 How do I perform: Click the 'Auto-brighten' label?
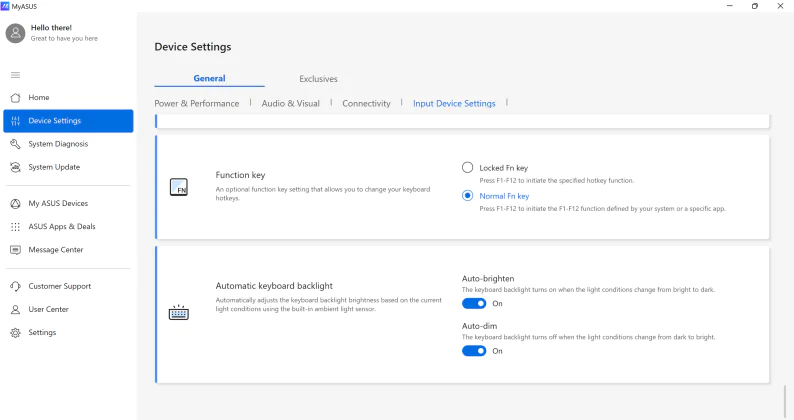(488, 279)
